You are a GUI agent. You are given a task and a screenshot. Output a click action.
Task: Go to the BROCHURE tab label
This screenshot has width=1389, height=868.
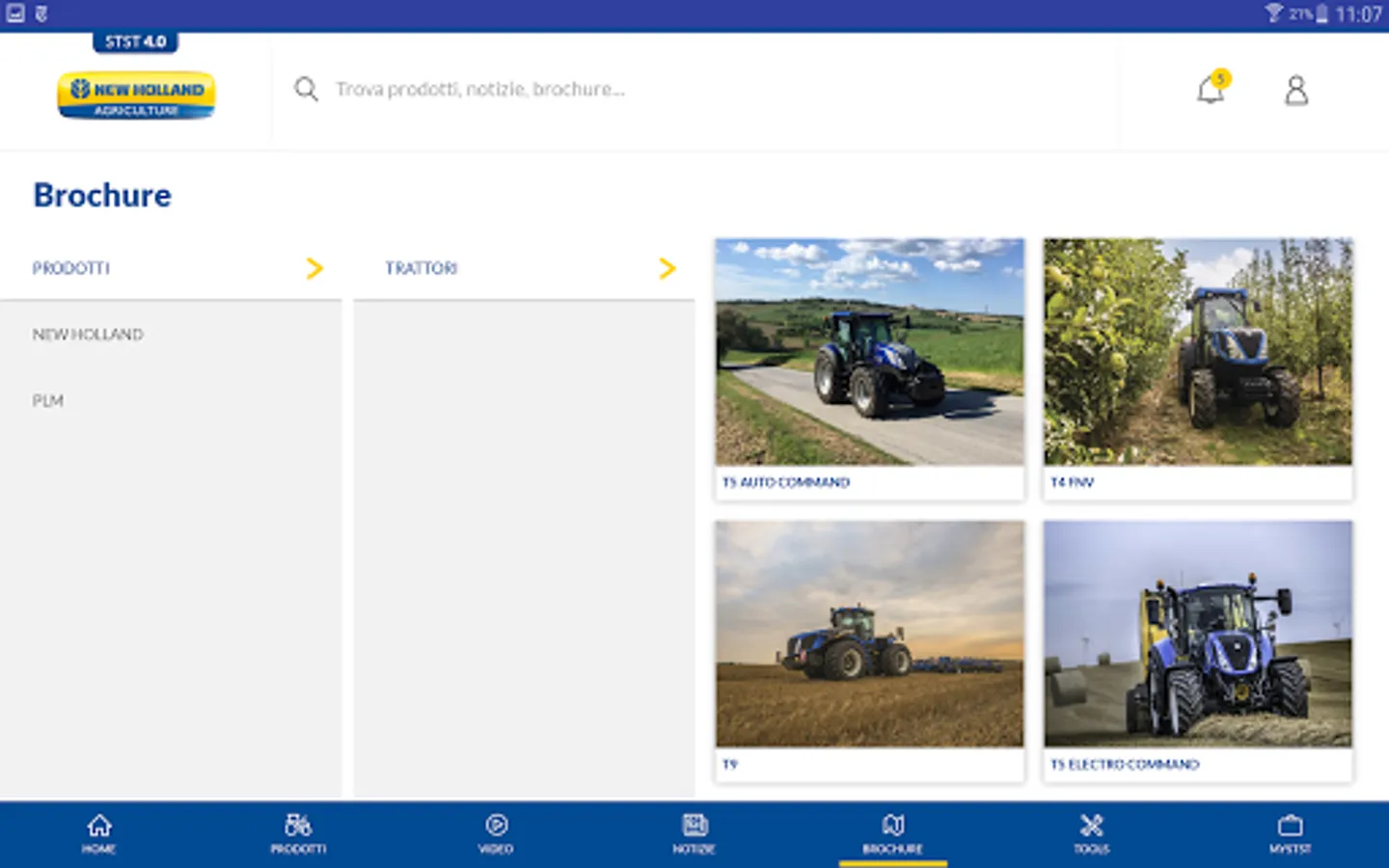[893, 850]
